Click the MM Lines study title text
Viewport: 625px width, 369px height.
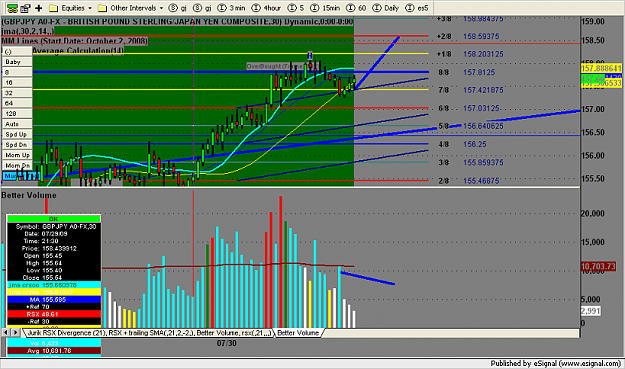click(x=75, y=41)
